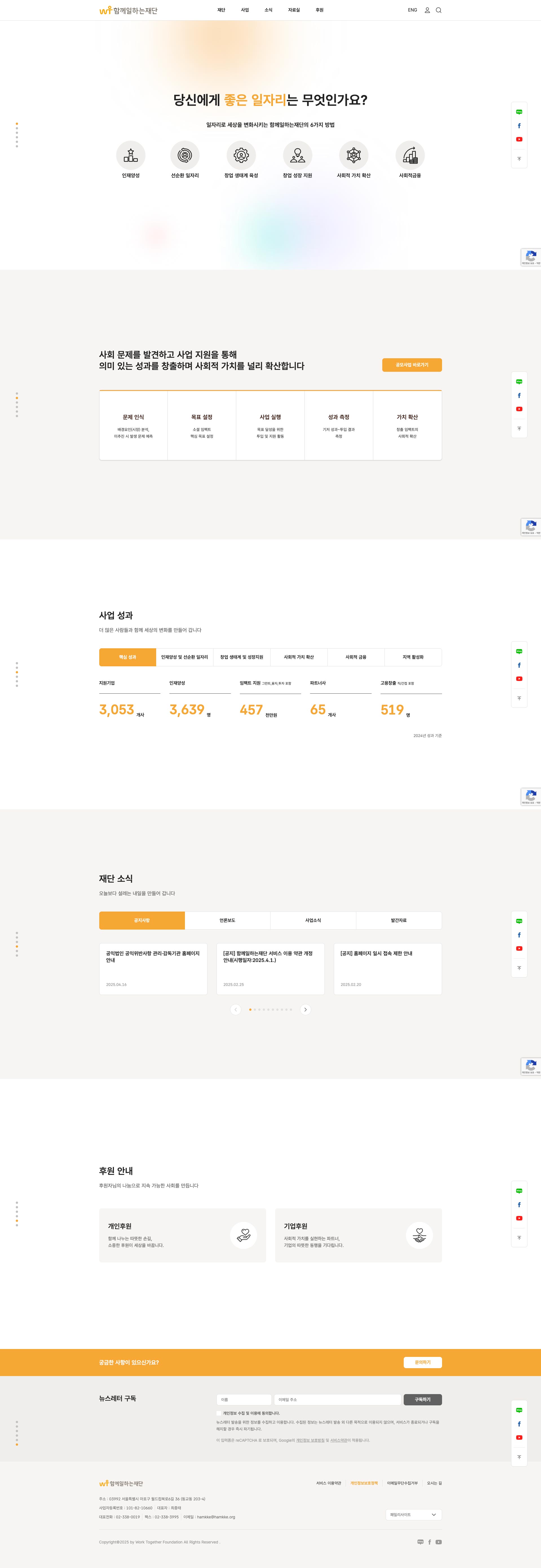
Task: Open the 개인후원 donation card
Action: (183, 1235)
